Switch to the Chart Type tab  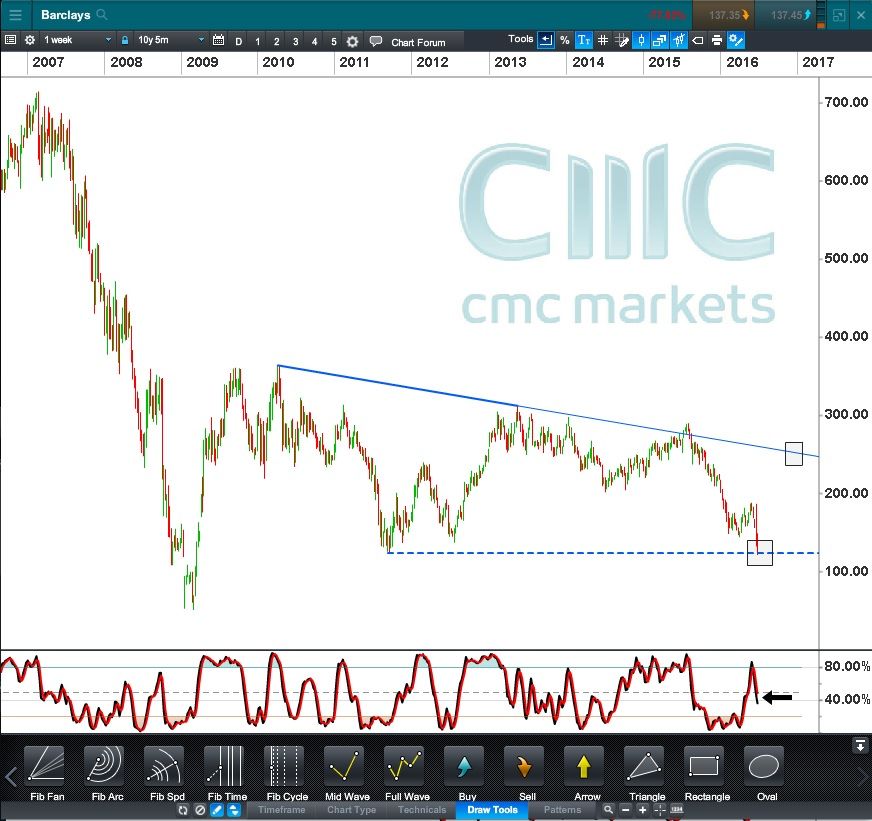(x=351, y=810)
